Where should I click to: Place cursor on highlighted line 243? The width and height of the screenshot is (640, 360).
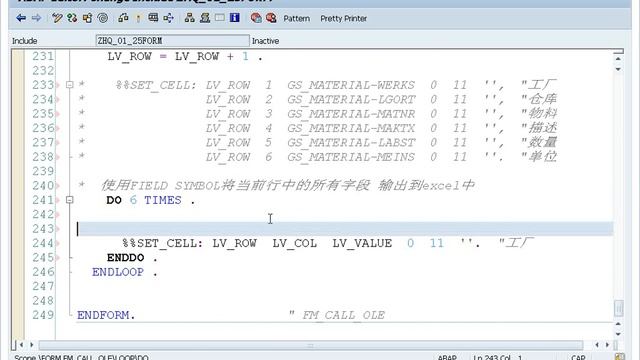coord(345,229)
